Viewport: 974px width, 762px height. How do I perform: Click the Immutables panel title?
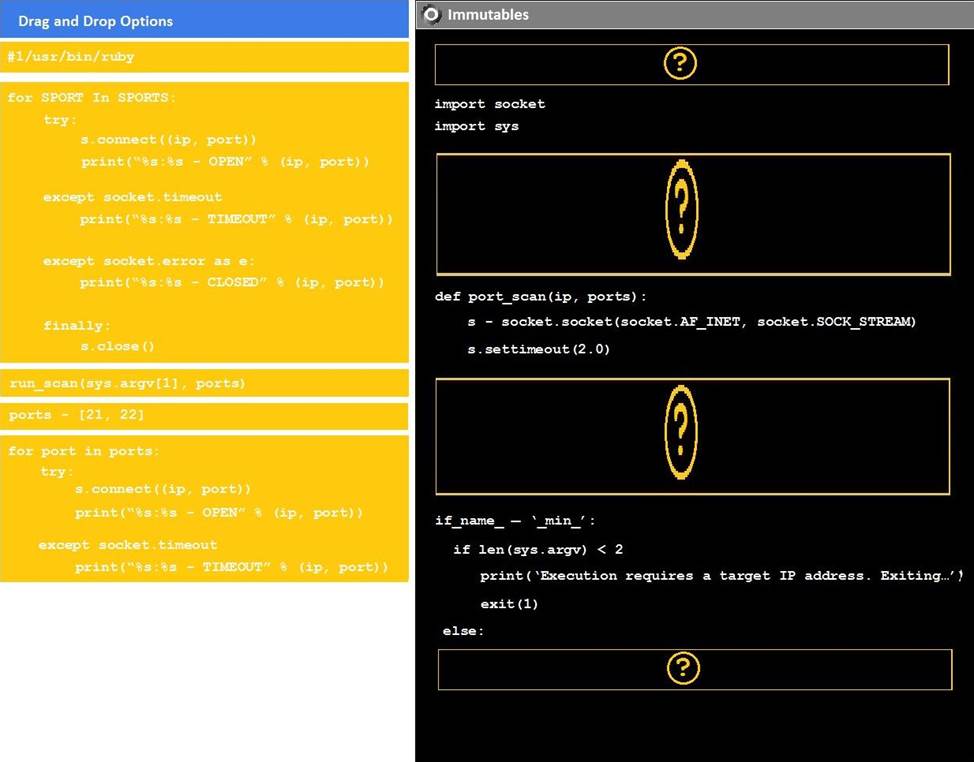[x=488, y=14]
